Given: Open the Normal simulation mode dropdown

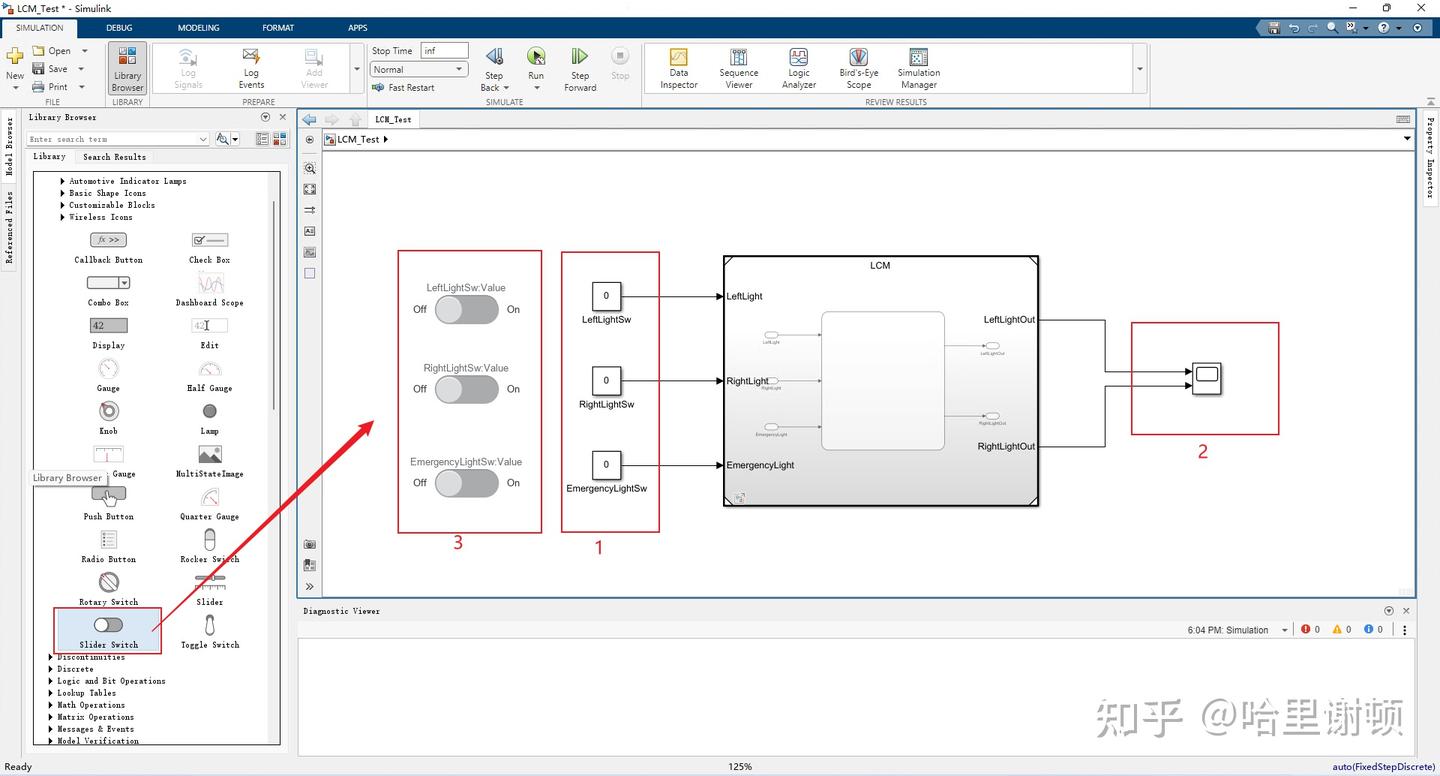Looking at the screenshot, I should point(419,70).
